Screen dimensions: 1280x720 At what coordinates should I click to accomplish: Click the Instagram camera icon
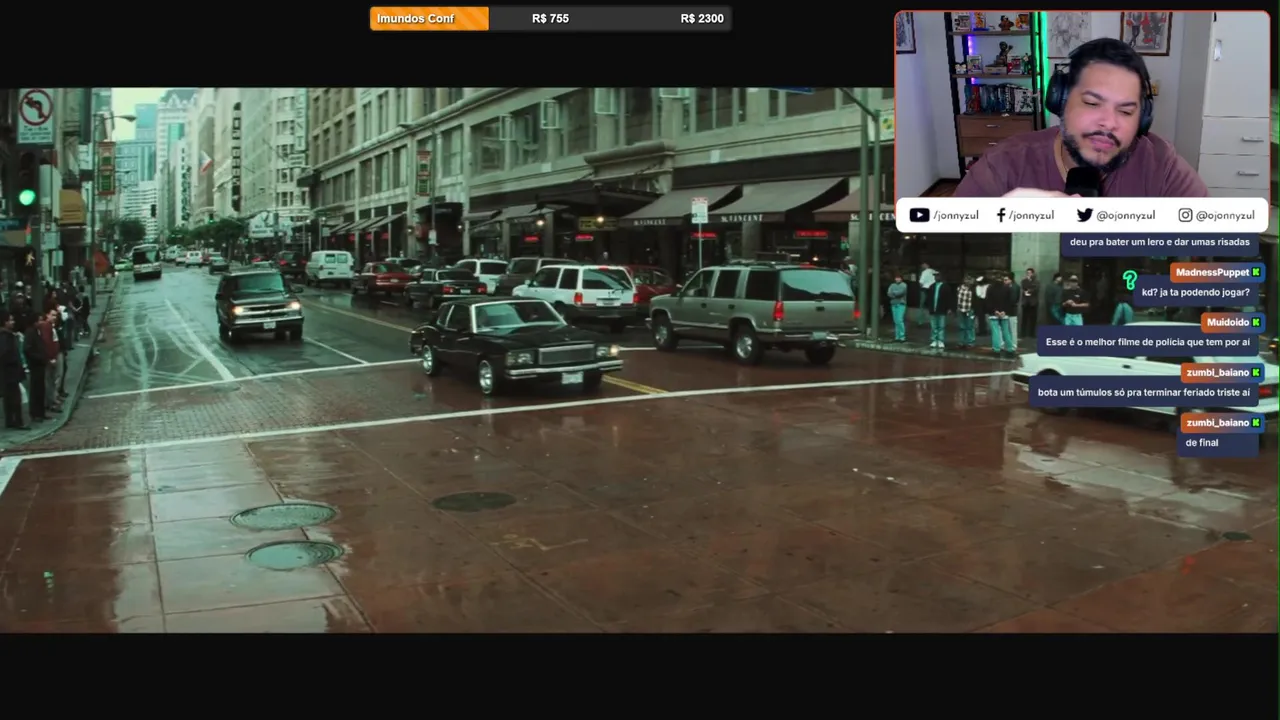click(1185, 215)
